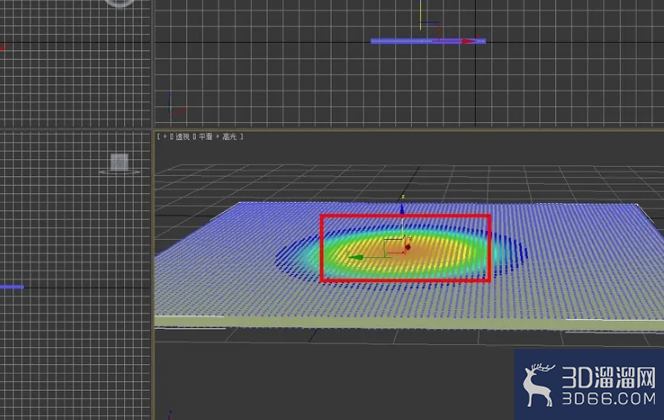664x420 pixels.
Task: Open the 平滑 + 高光 shading label menu
Action: pos(218,137)
